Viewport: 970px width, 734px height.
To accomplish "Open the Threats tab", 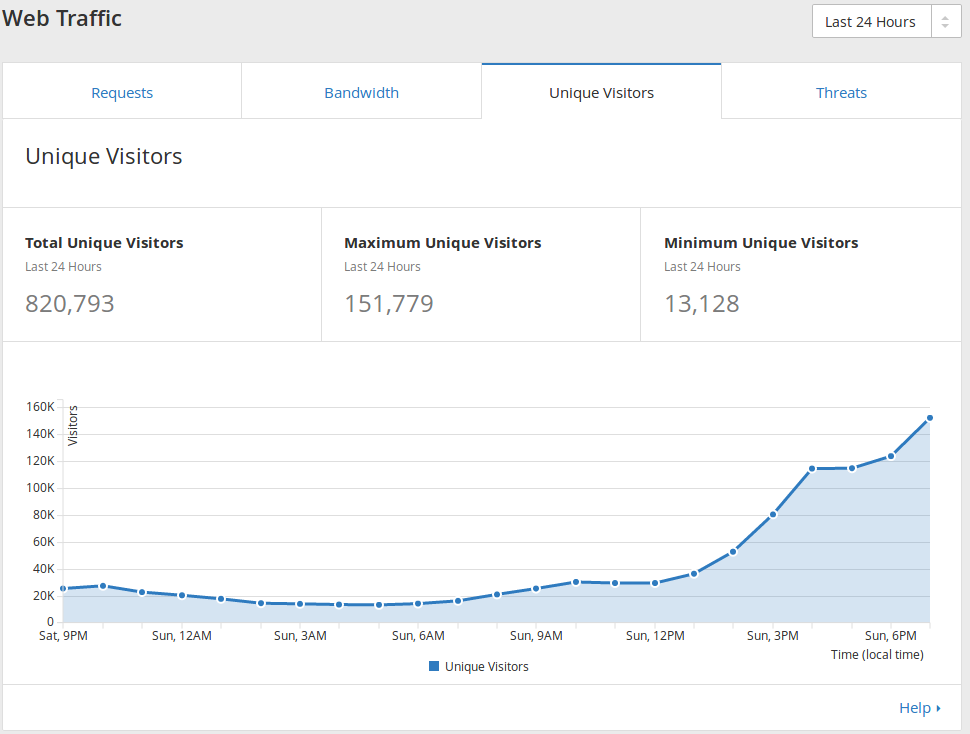I will (x=841, y=93).
